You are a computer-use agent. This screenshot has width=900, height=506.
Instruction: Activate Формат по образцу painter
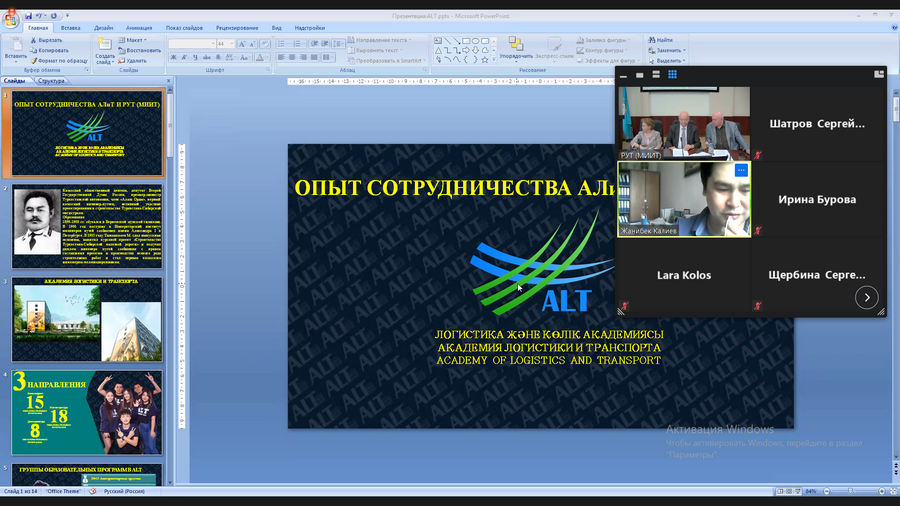[x=59, y=61]
